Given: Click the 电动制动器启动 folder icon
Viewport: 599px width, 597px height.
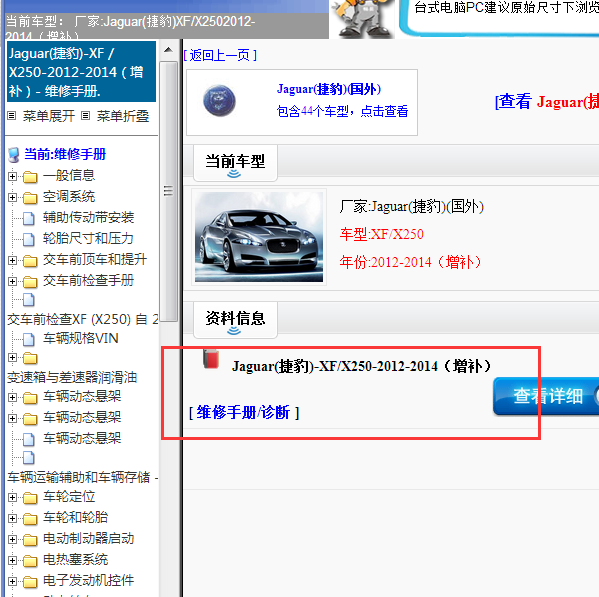Looking at the screenshot, I should point(30,540).
